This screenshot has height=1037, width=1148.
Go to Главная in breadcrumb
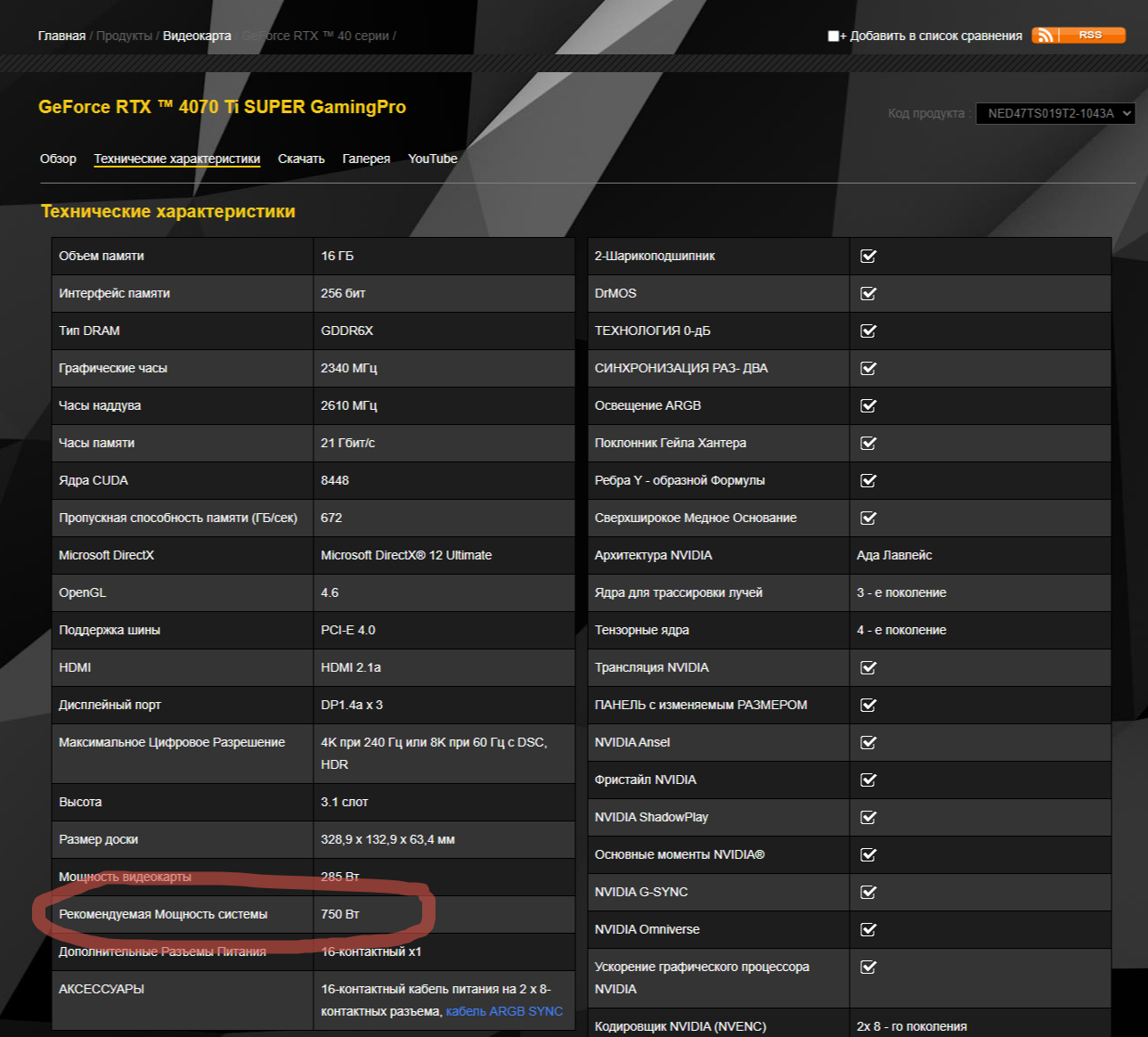(61, 36)
